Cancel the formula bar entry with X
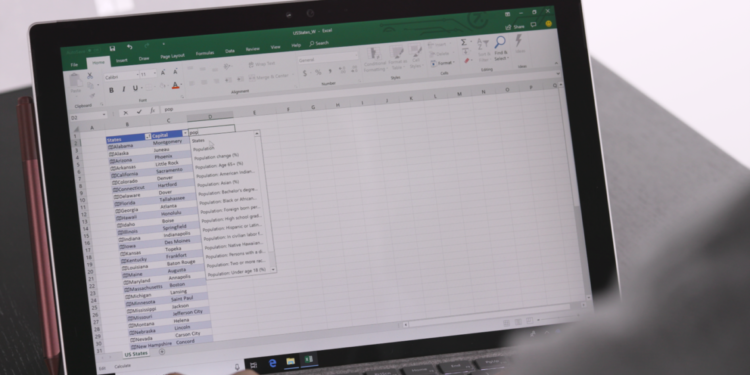Image resolution: width=750 pixels, height=375 pixels. (125, 113)
